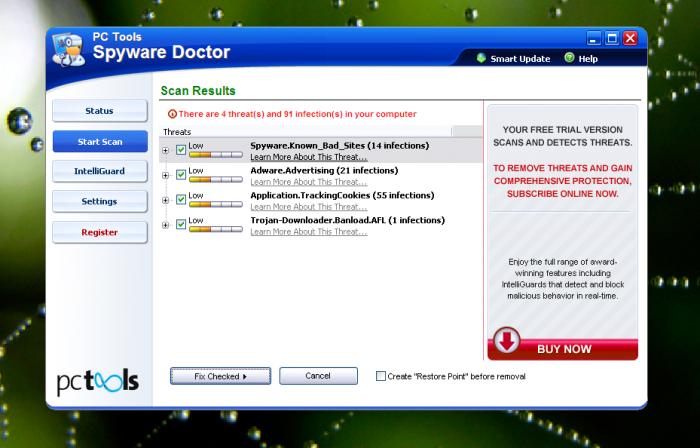Viewport: 700px width, 448px height.
Task: Click the Smart Update link
Action: click(520, 58)
